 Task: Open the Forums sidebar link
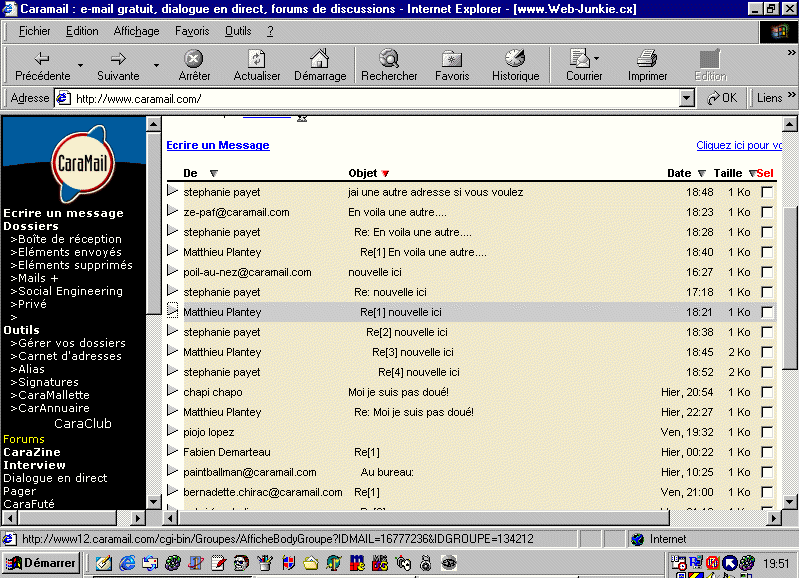pyautogui.click(x=24, y=439)
